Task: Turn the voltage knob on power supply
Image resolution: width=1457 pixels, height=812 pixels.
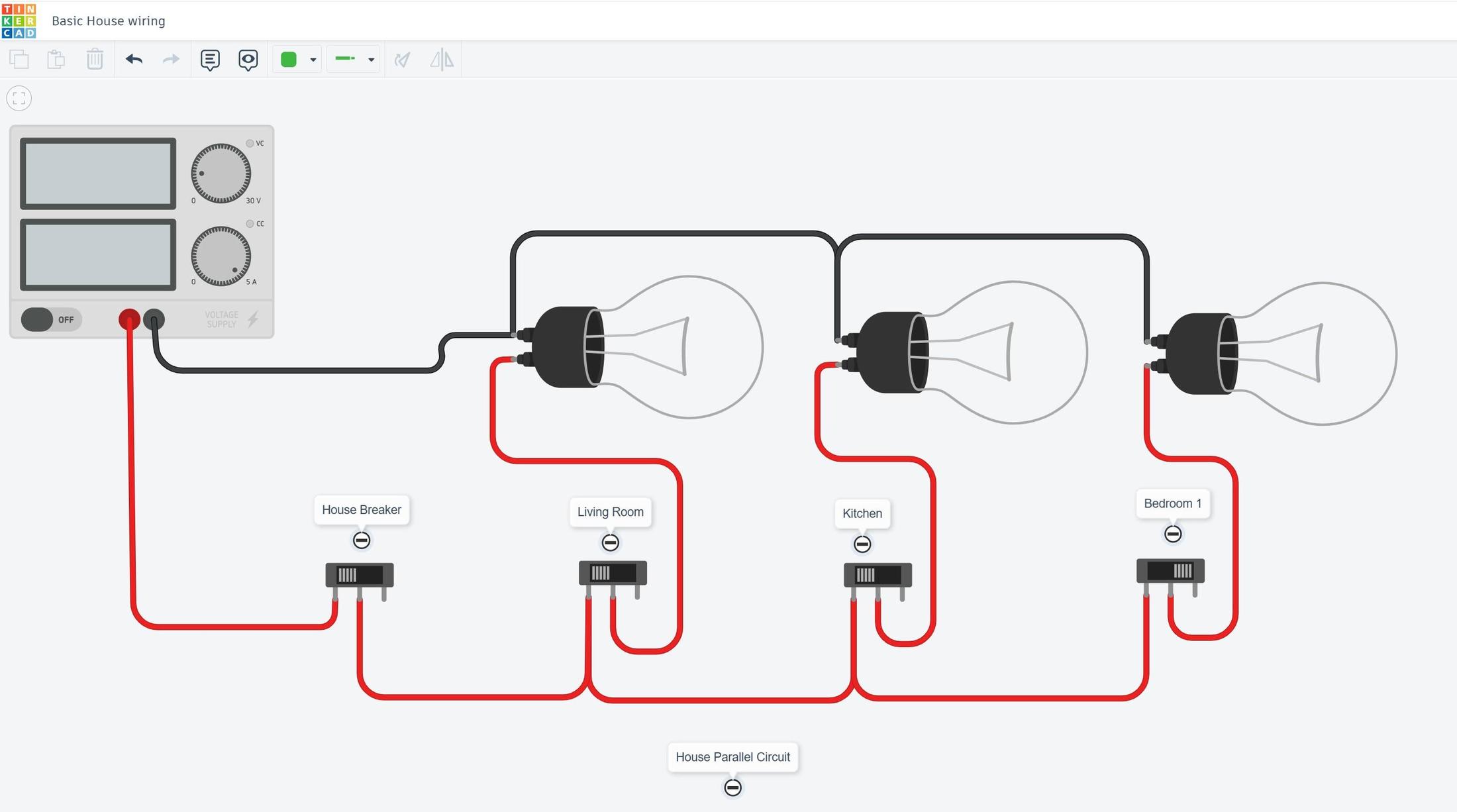Action: tap(221, 174)
